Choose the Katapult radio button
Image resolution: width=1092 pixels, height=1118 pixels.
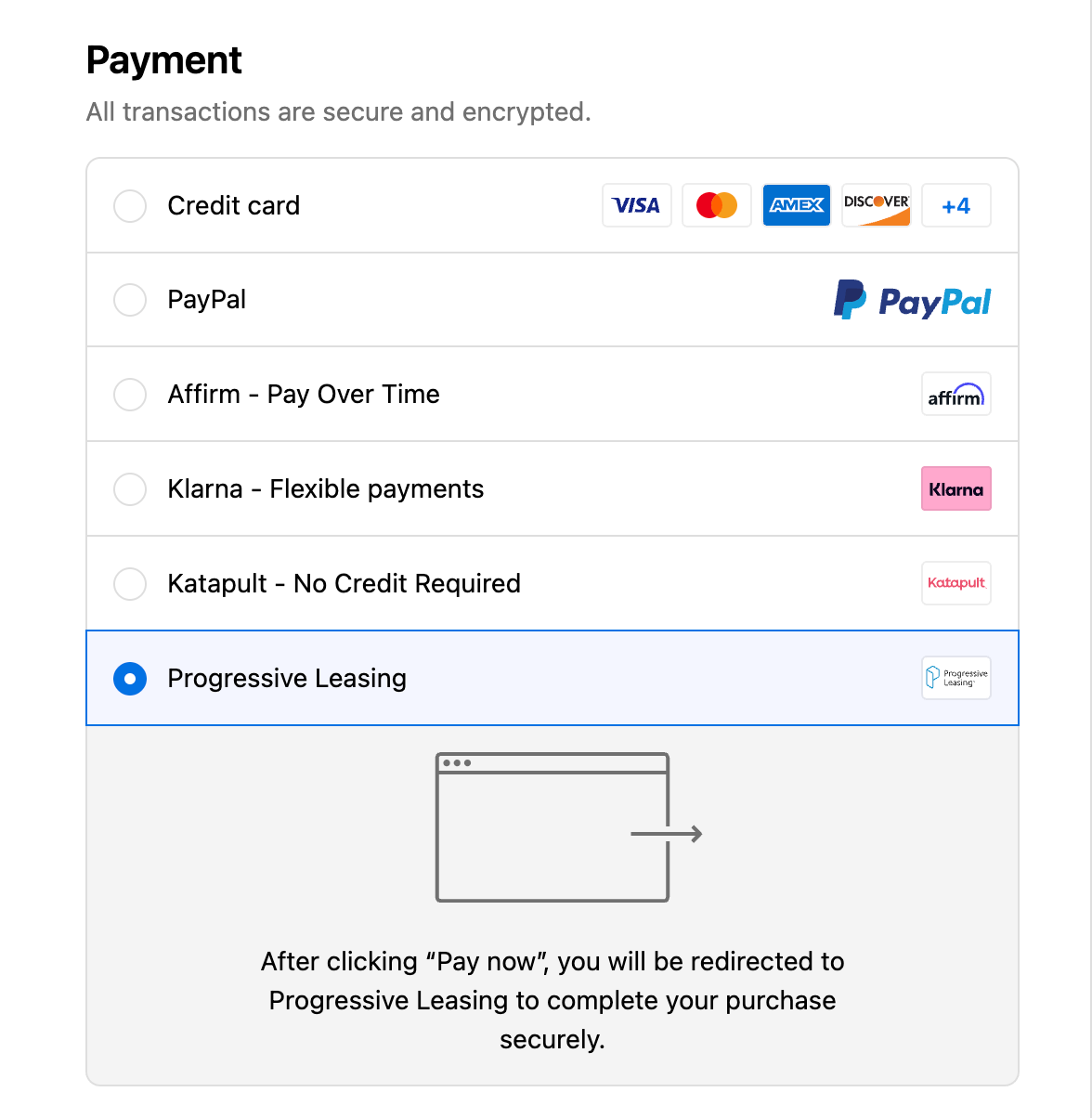click(x=130, y=584)
